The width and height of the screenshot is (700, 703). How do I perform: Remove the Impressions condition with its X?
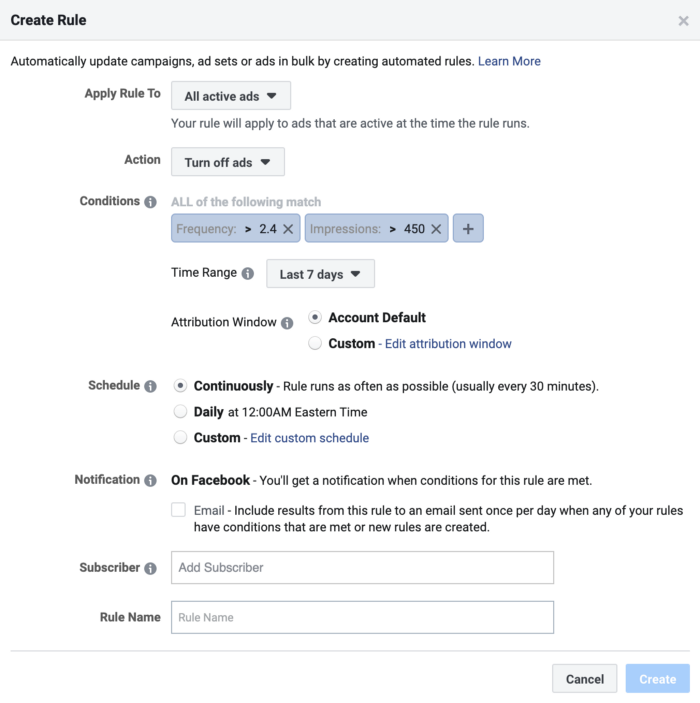click(436, 229)
